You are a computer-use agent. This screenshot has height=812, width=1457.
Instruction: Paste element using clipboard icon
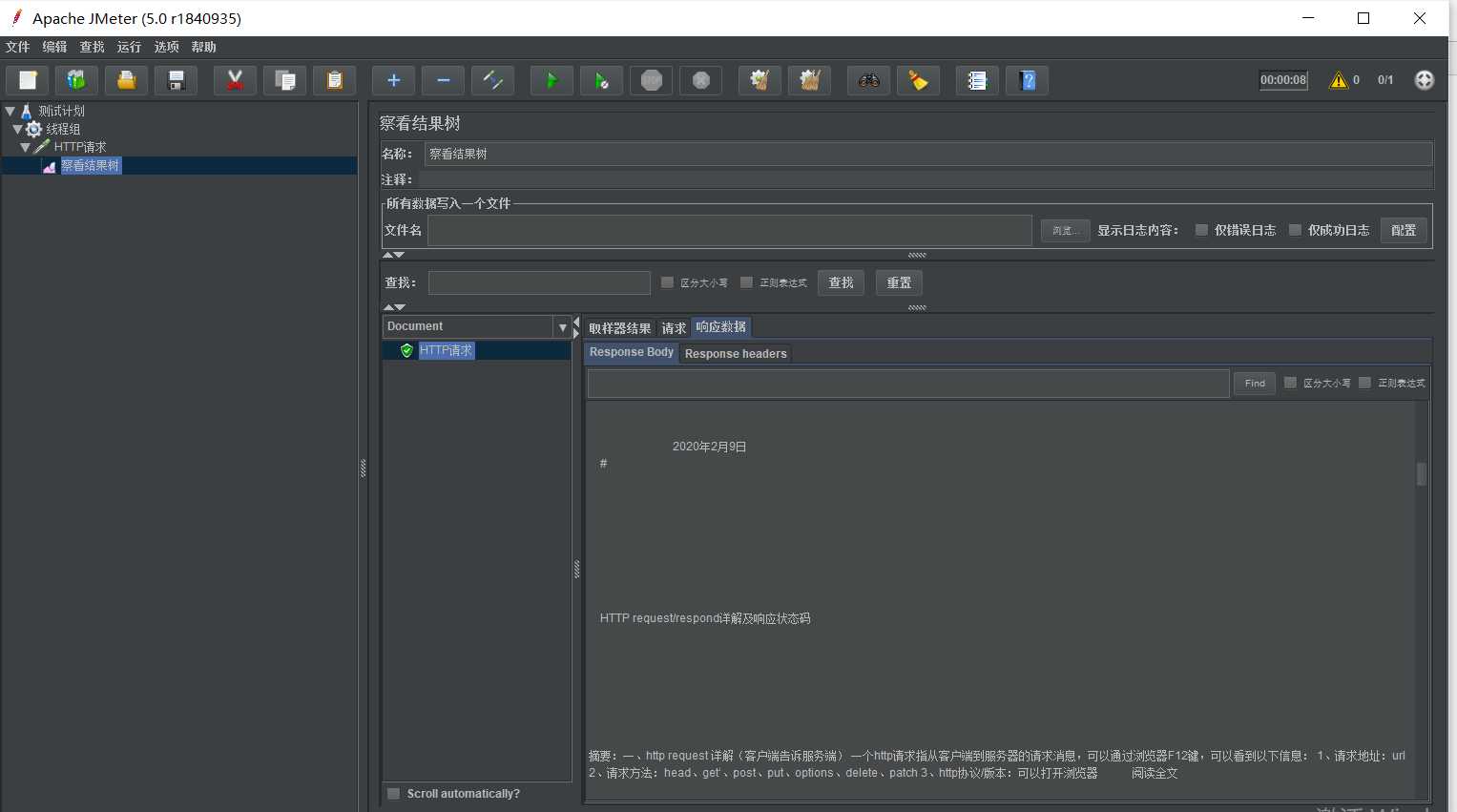pyautogui.click(x=334, y=81)
